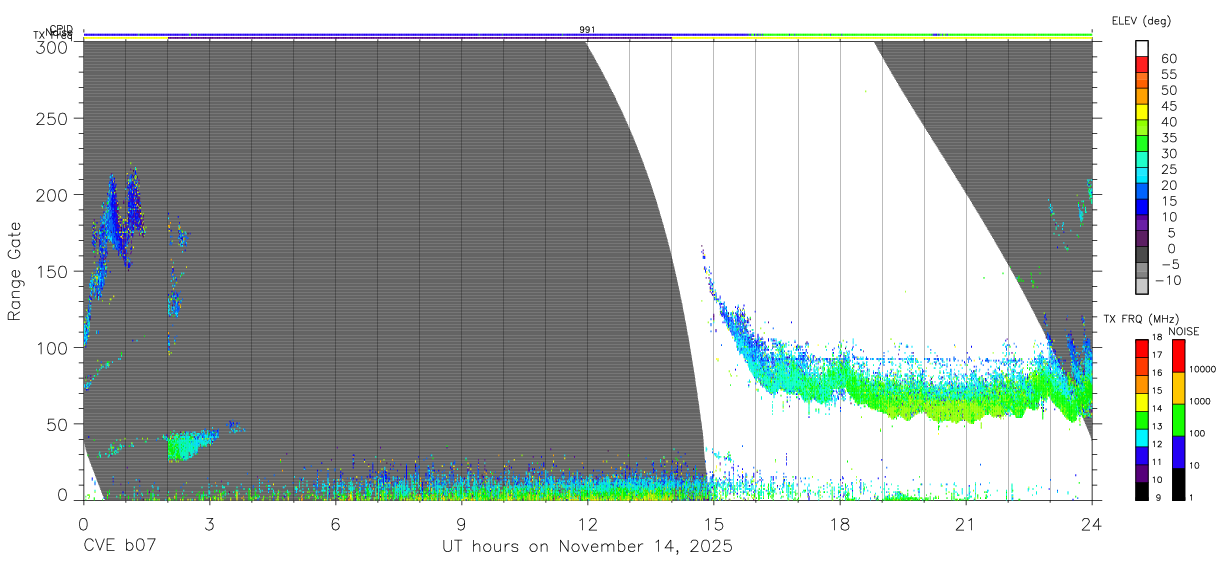1228x567 pixels.
Task: Click the ELEV (deg) legend title
Action: [x=1141, y=20]
